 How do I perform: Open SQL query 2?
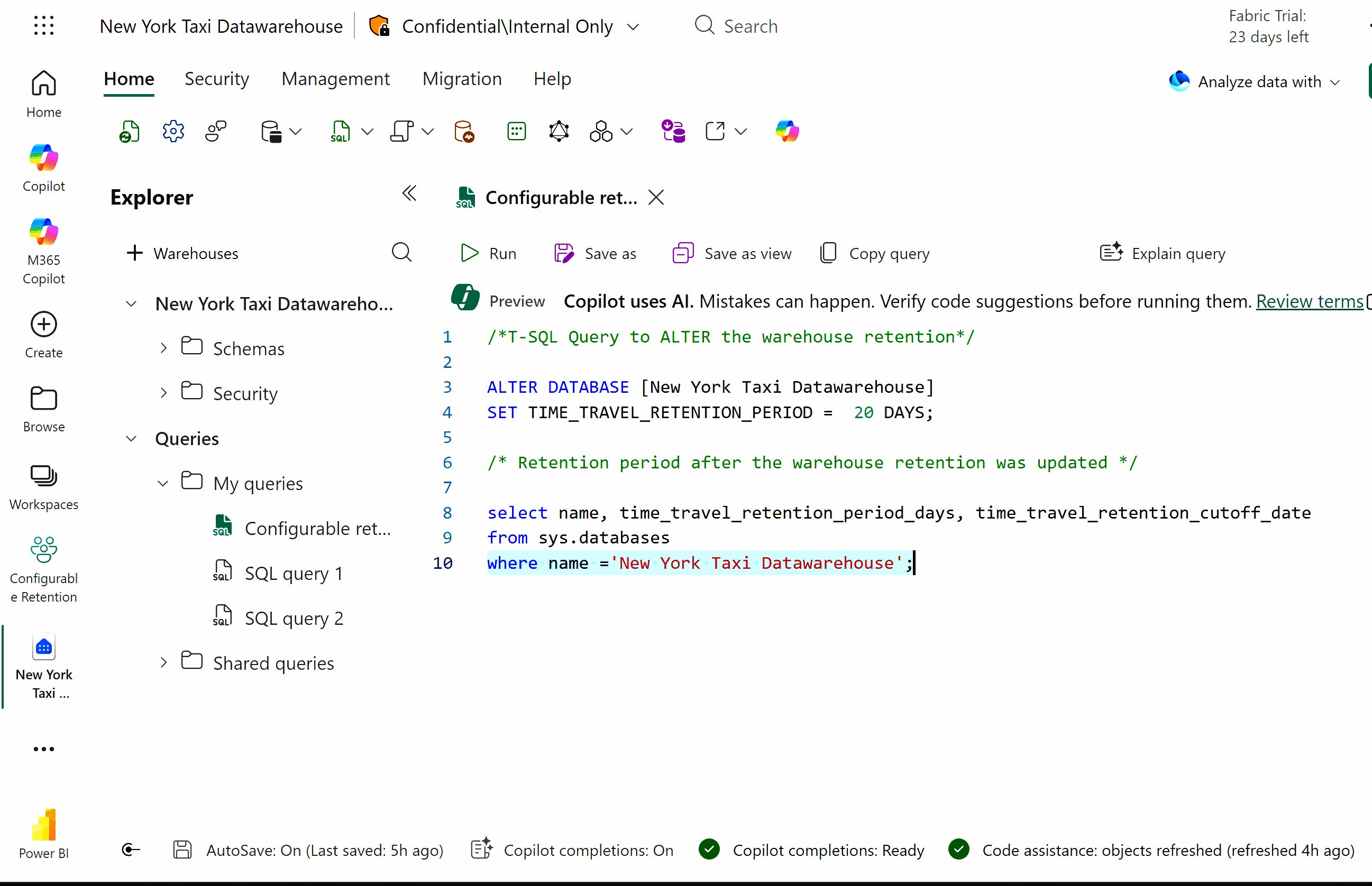tap(278, 618)
